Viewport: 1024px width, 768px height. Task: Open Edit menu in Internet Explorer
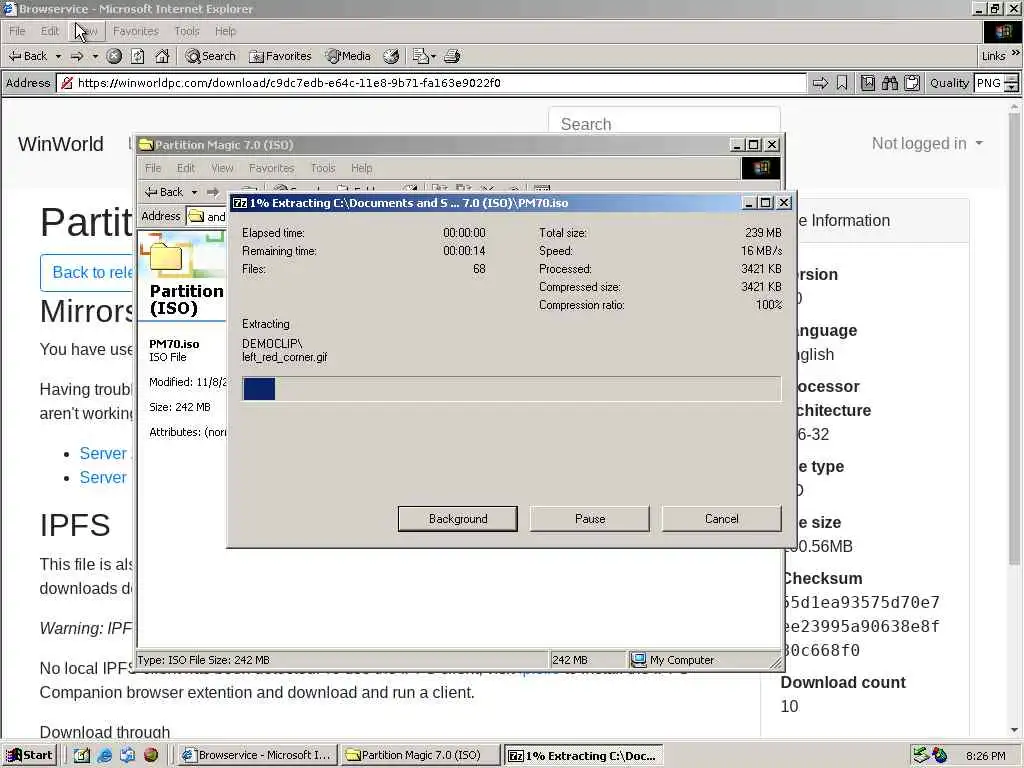pos(50,31)
